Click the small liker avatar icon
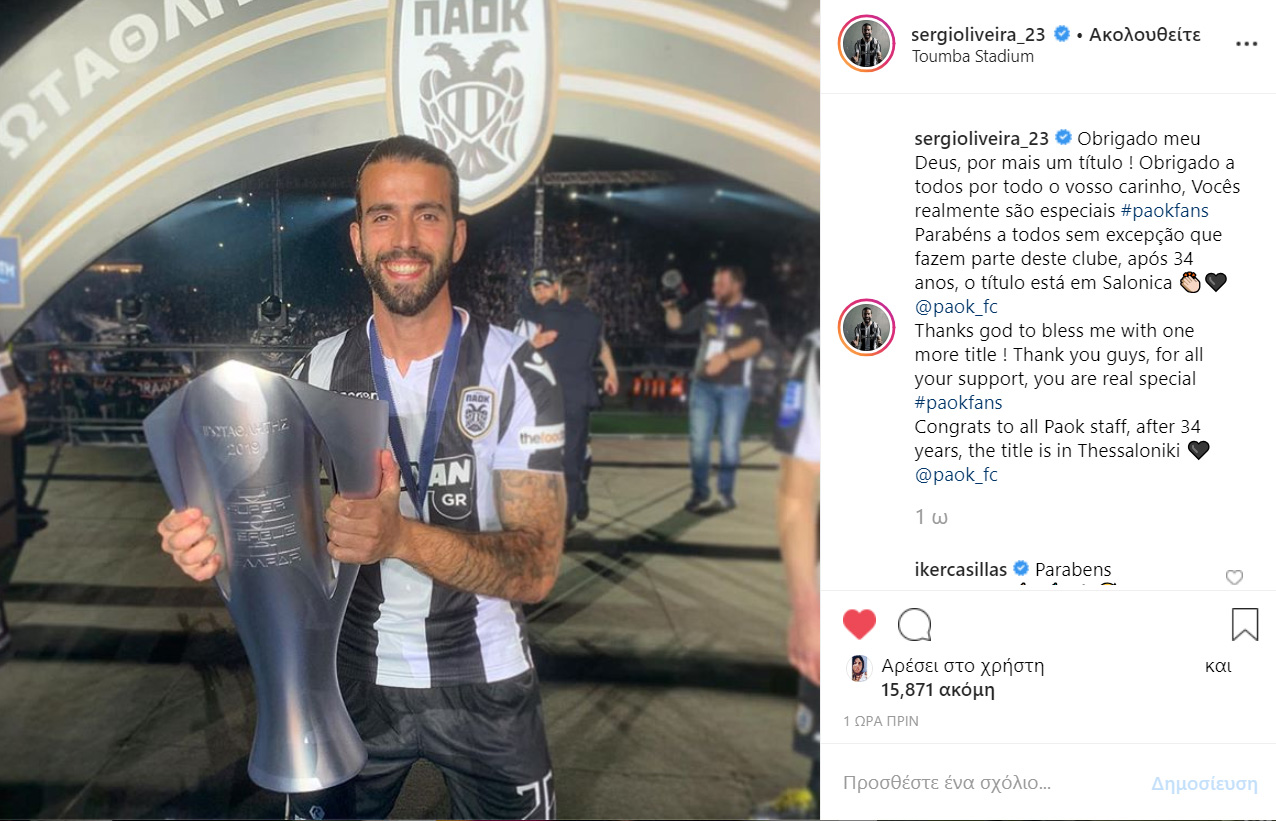This screenshot has height=821, width=1276. [x=860, y=669]
